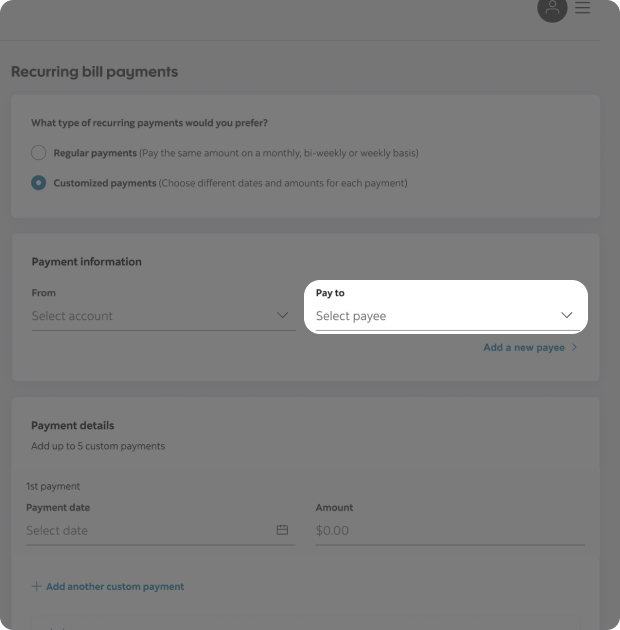
Task: Click the Recurring bill payments heading
Action: click(94, 72)
